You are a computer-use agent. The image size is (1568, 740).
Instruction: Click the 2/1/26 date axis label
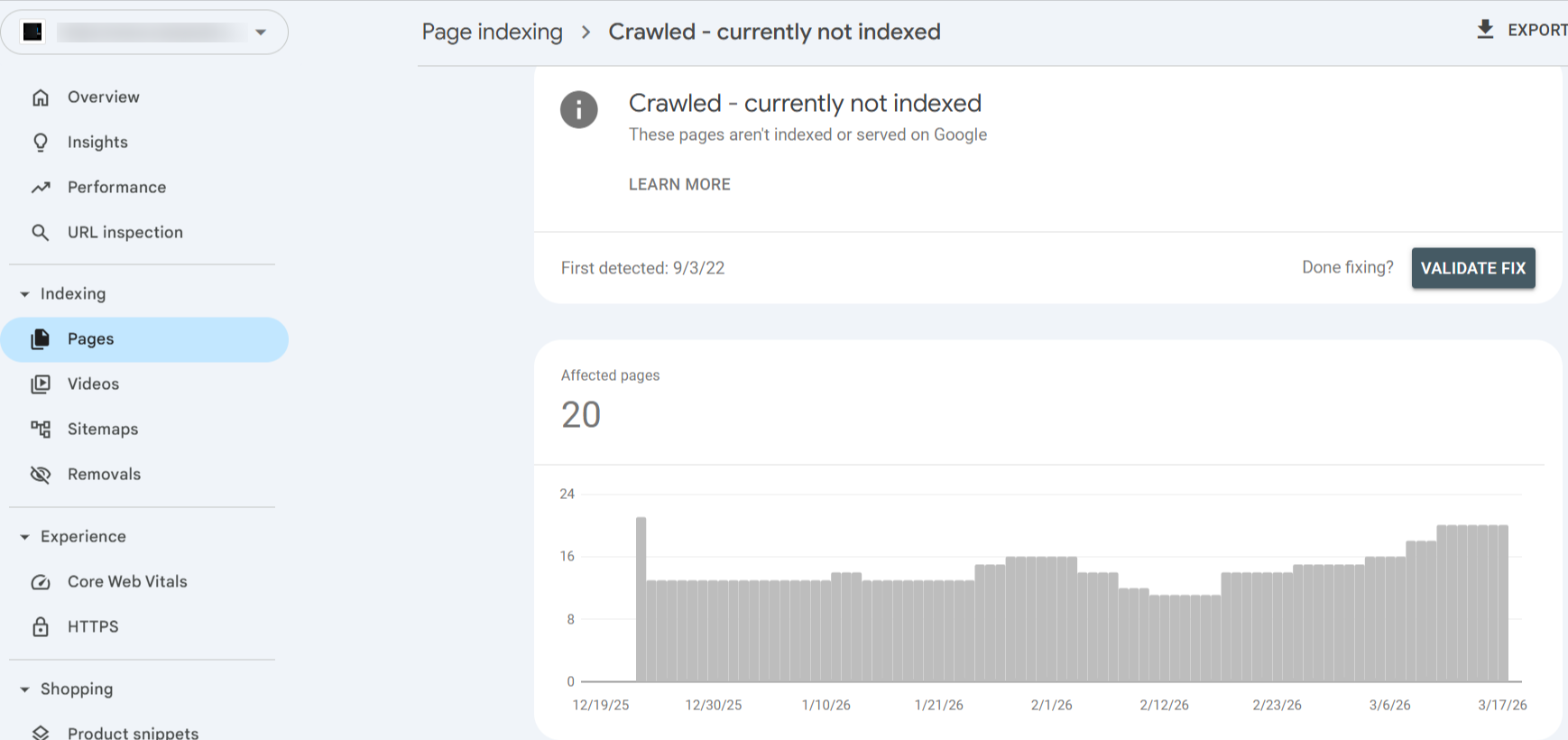(x=1052, y=705)
